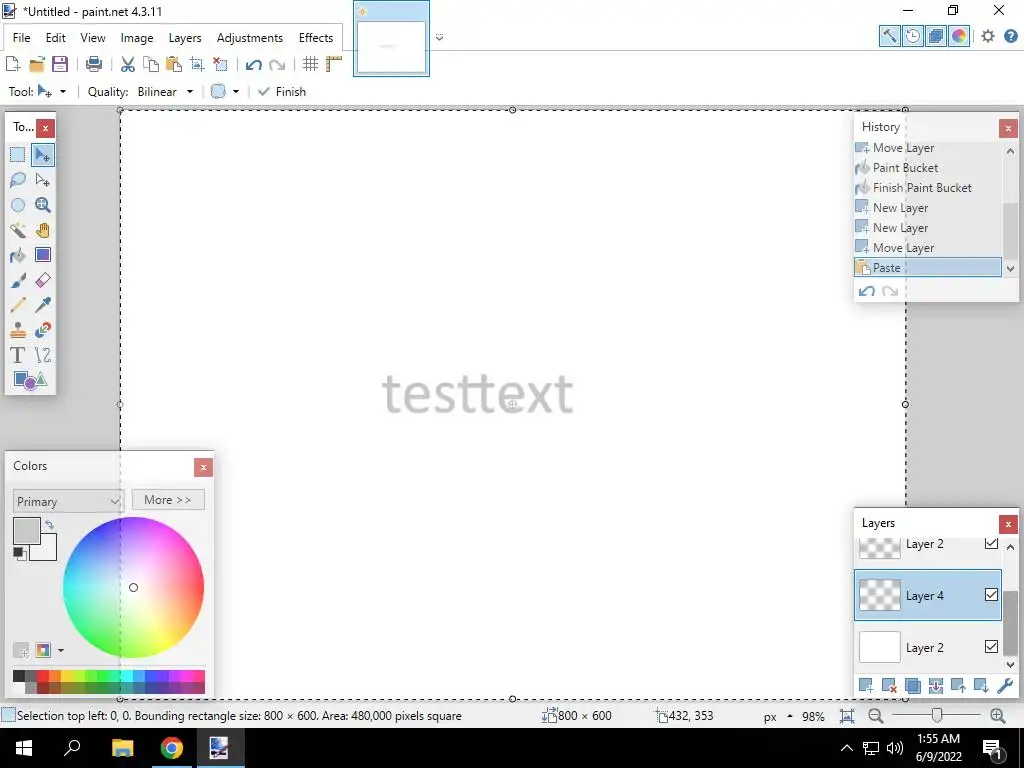
Task: Choose the Pencil tool
Action: tap(18, 305)
